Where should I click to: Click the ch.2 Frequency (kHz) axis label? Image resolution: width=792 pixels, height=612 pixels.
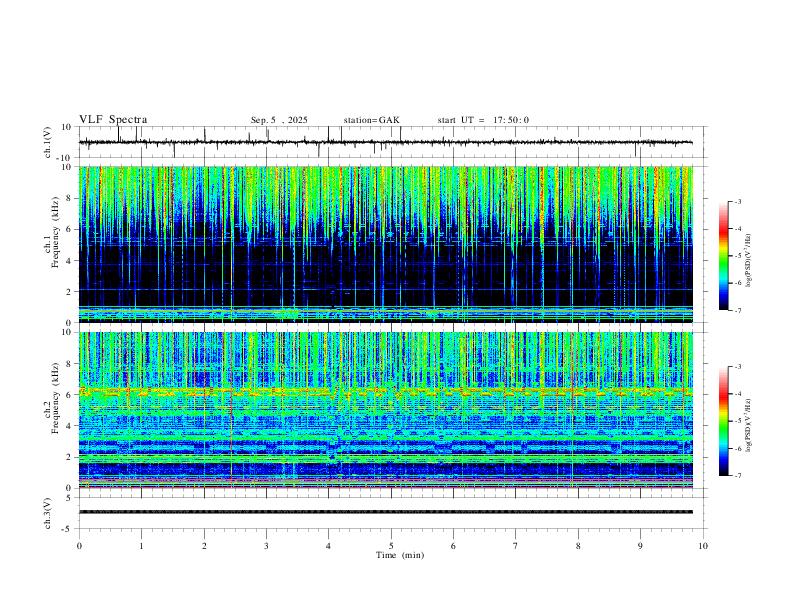(x=52, y=399)
